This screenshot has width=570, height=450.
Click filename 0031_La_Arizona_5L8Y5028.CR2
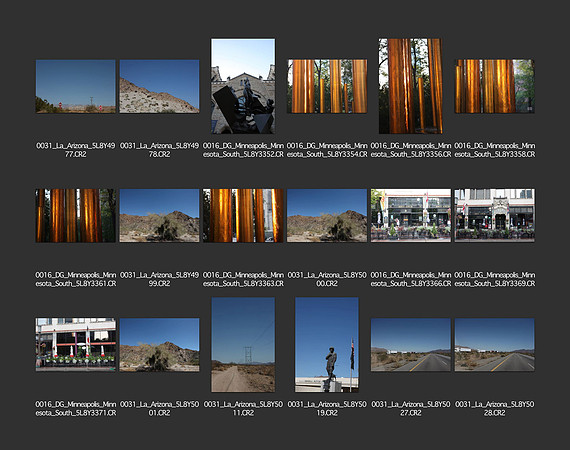point(495,409)
